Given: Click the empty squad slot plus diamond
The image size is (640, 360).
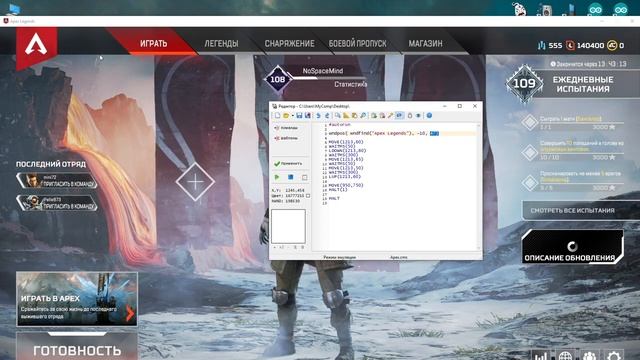Looking at the screenshot, I should (195, 182).
